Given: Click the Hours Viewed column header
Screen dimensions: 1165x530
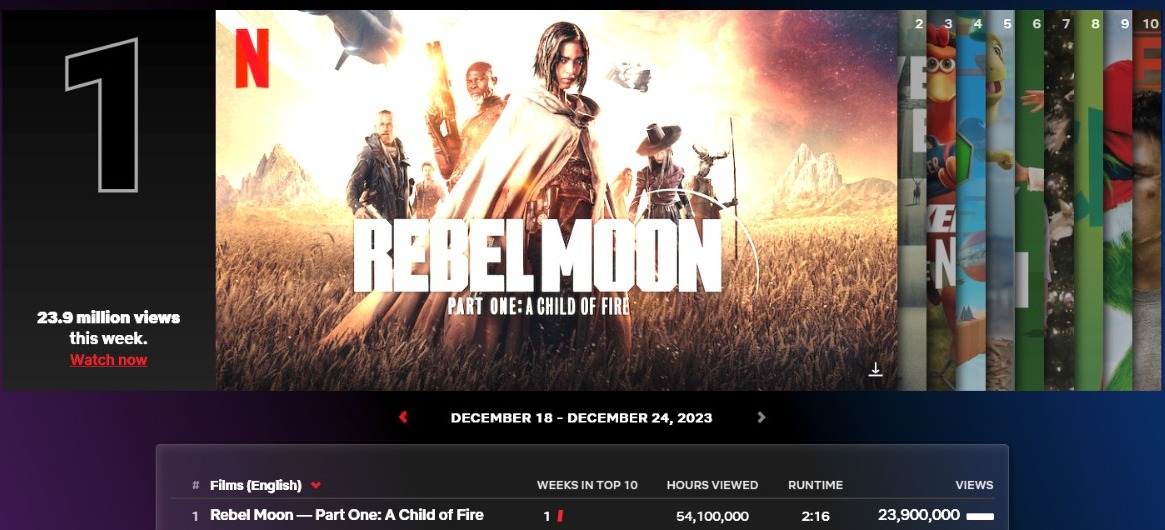Looking at the screenshot, I should (712, 485).
